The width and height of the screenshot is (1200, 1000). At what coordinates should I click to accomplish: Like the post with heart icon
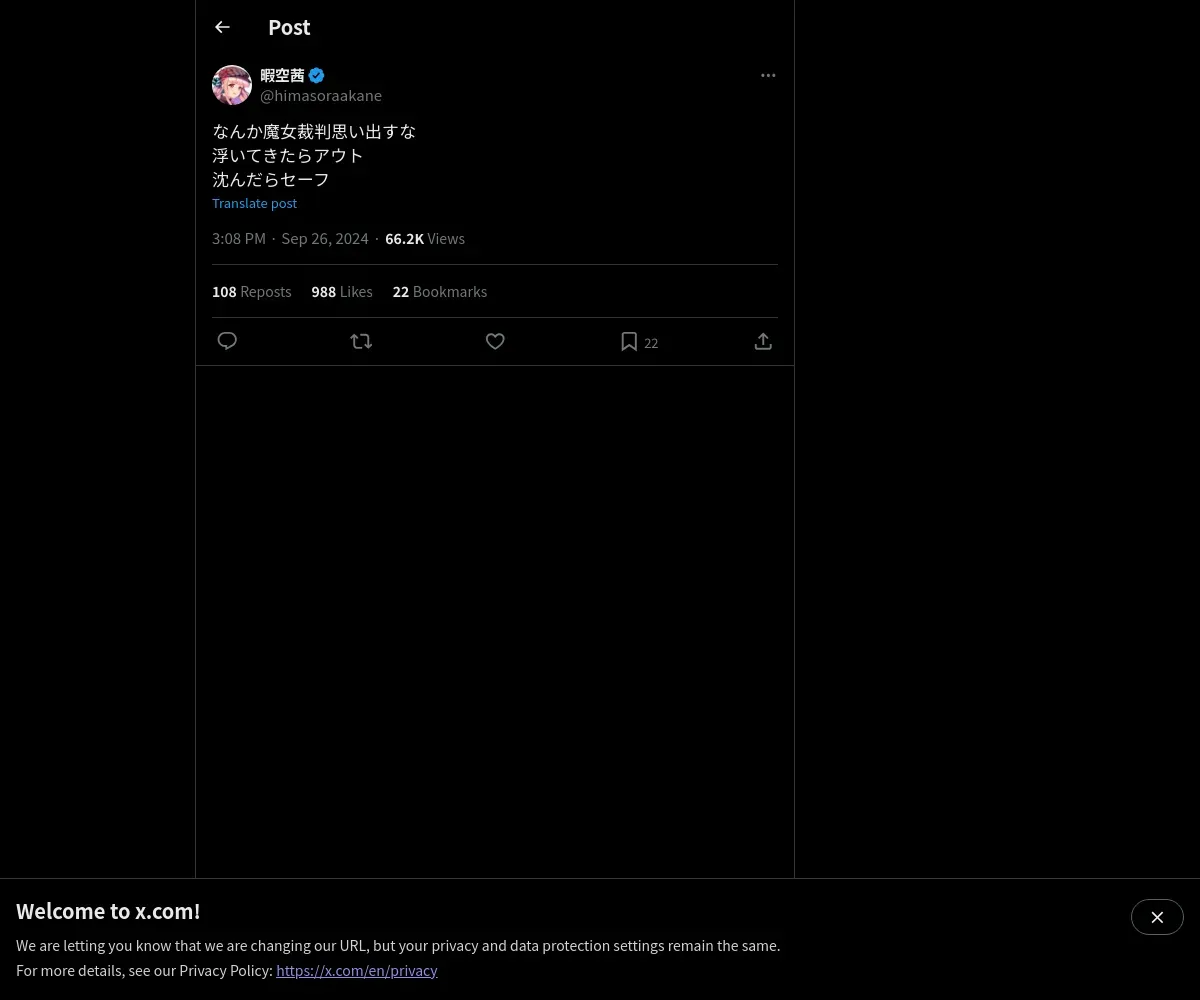(495, 341)
